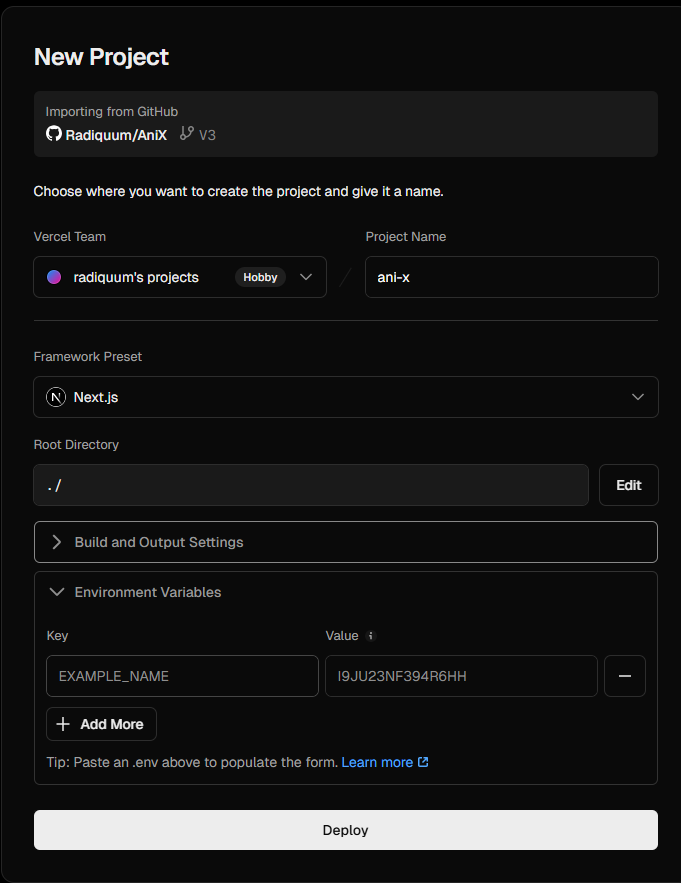Click the info icon next to Value
Screen dimensions: 681x883
click(x=371, y=636)
